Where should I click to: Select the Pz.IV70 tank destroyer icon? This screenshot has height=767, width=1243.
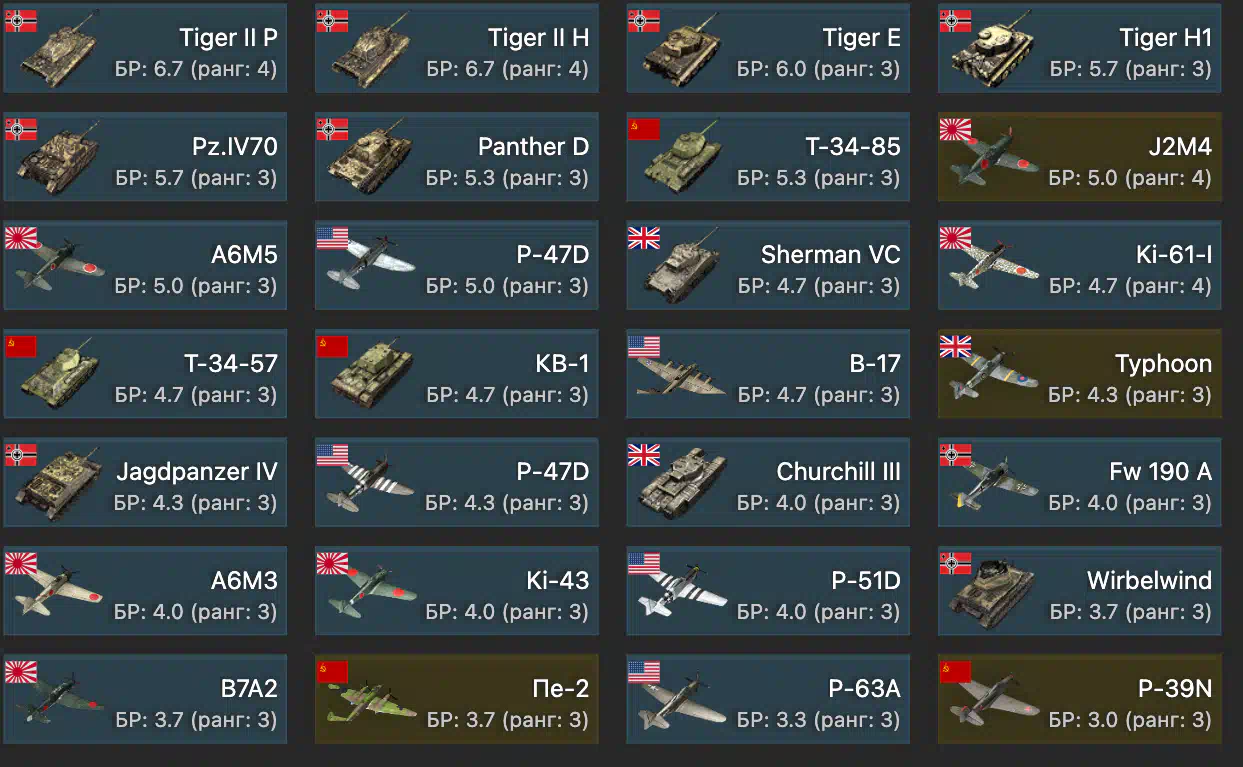tap(60, 160)
